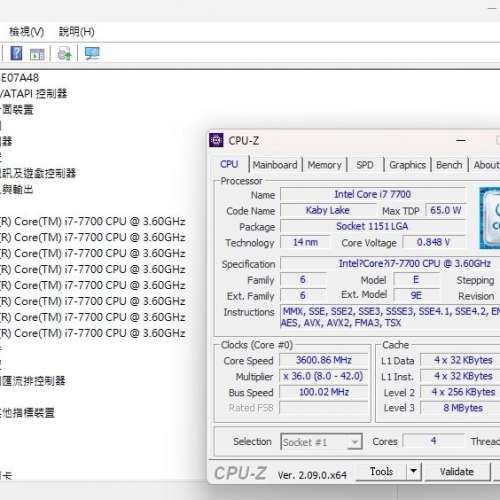This screenshot has width=500, height=500.
Task: Switch to the Memory tab
Action: point(324,165)
